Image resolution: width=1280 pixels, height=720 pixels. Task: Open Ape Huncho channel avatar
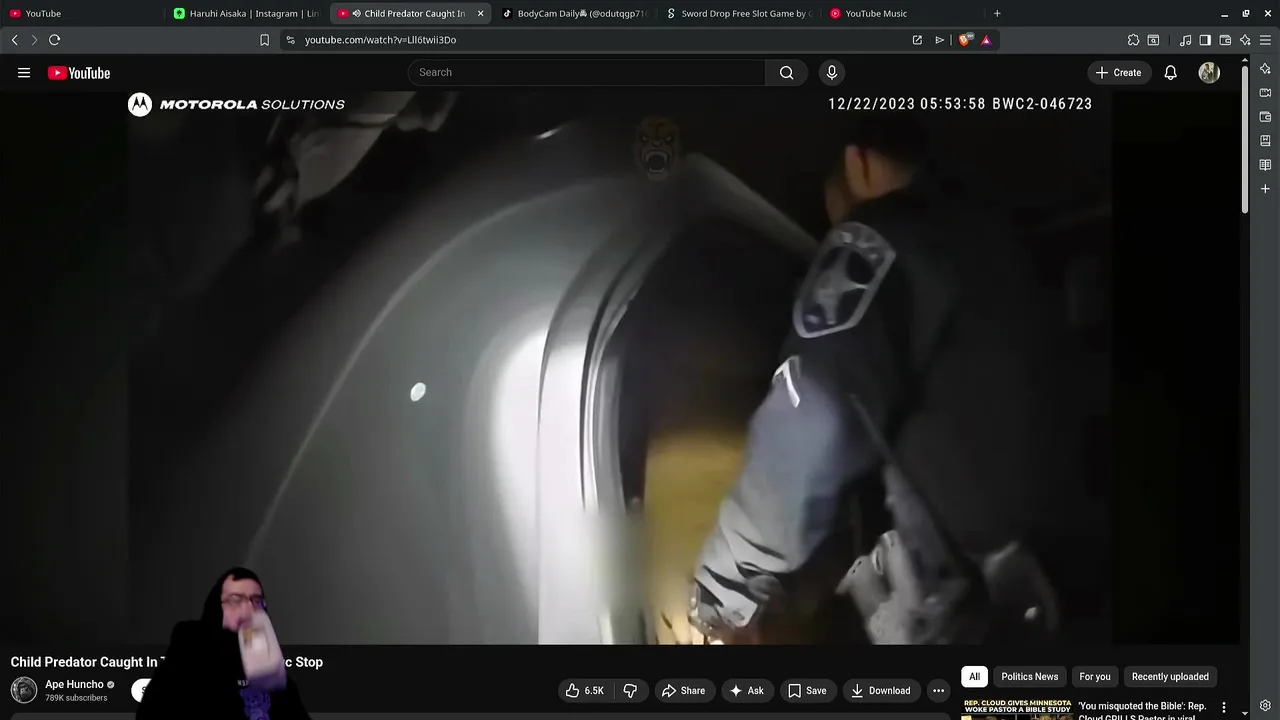tap(24, 690)
